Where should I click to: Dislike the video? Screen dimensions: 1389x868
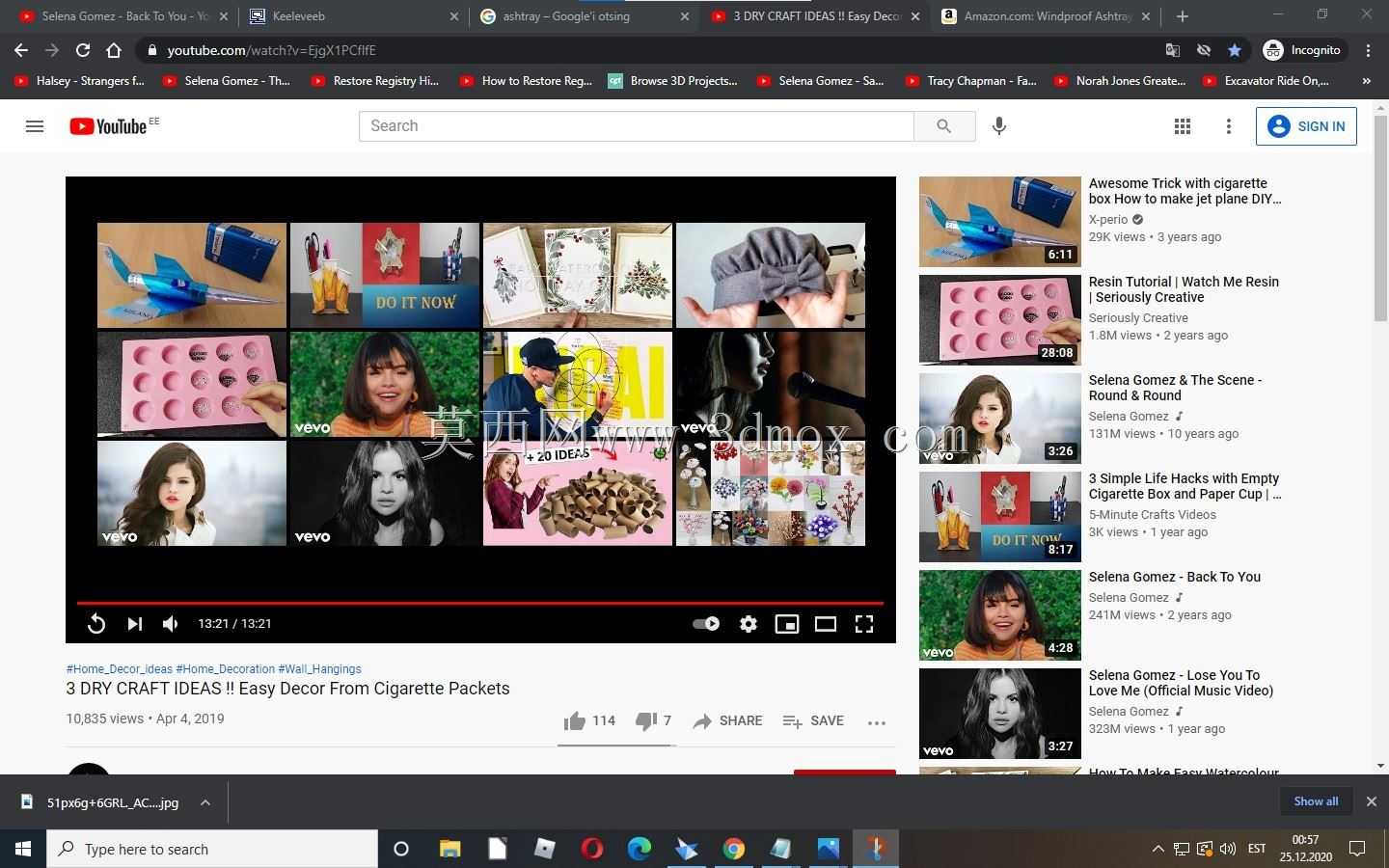(653, 720)
